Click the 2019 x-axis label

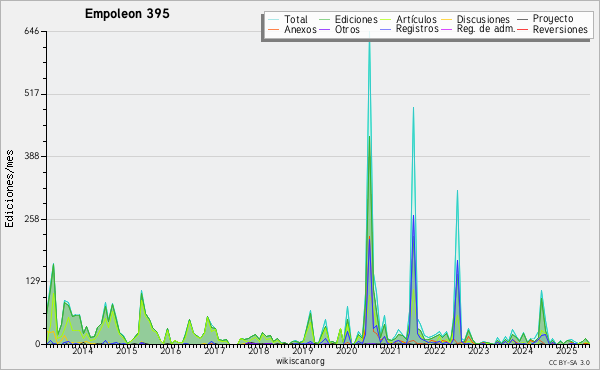(x=303, y=350)
